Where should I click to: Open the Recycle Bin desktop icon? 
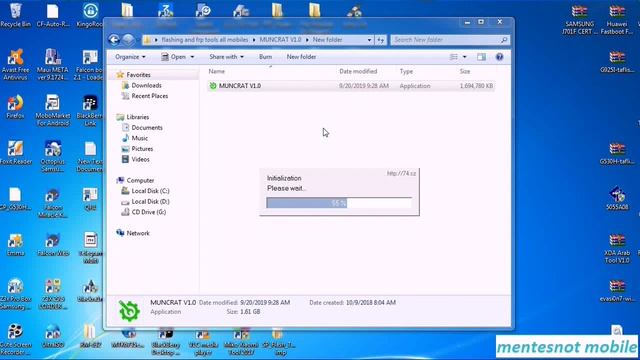[x=15, y=16]
